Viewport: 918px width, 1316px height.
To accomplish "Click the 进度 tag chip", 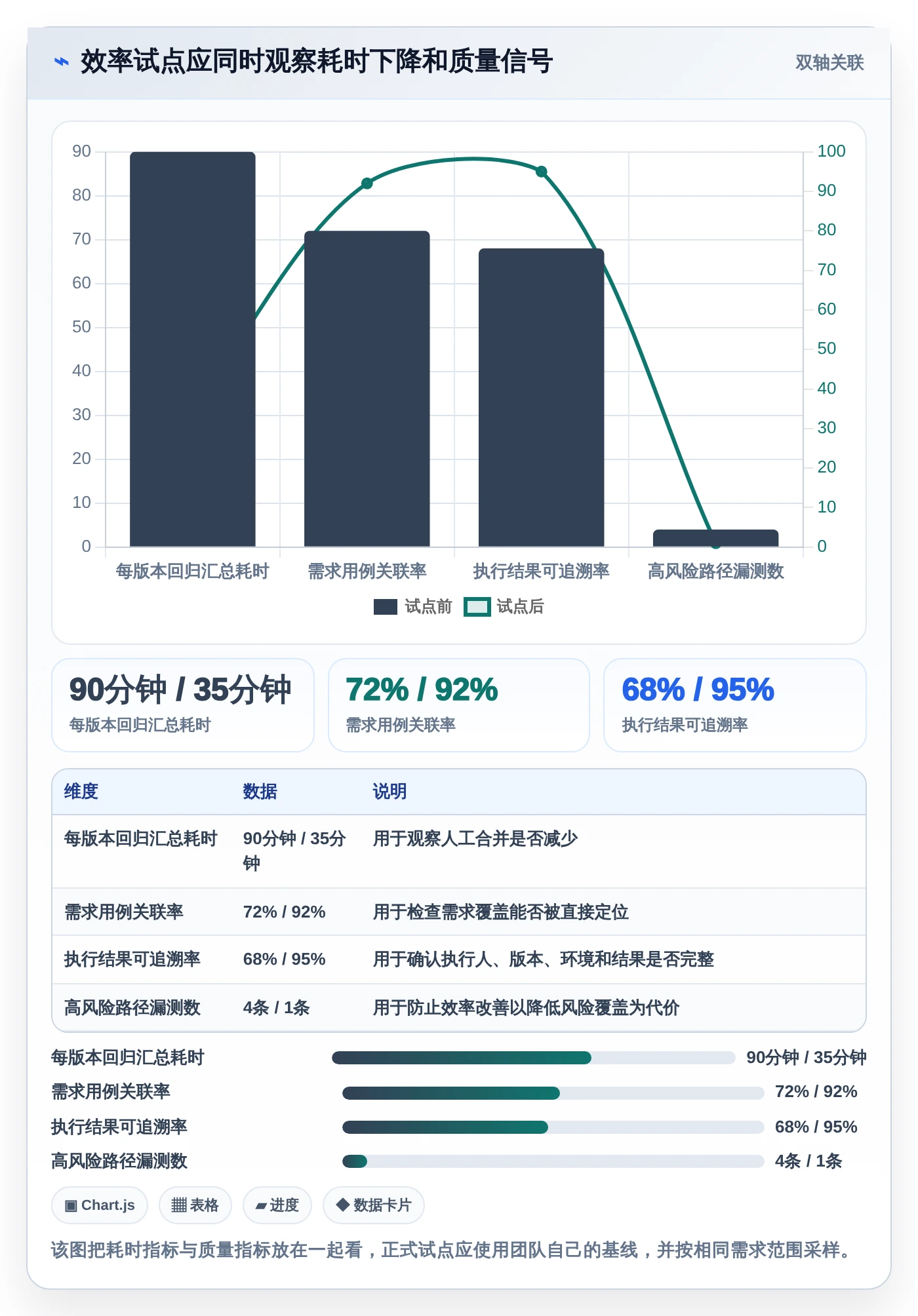I will click(x=277, y=1205).
